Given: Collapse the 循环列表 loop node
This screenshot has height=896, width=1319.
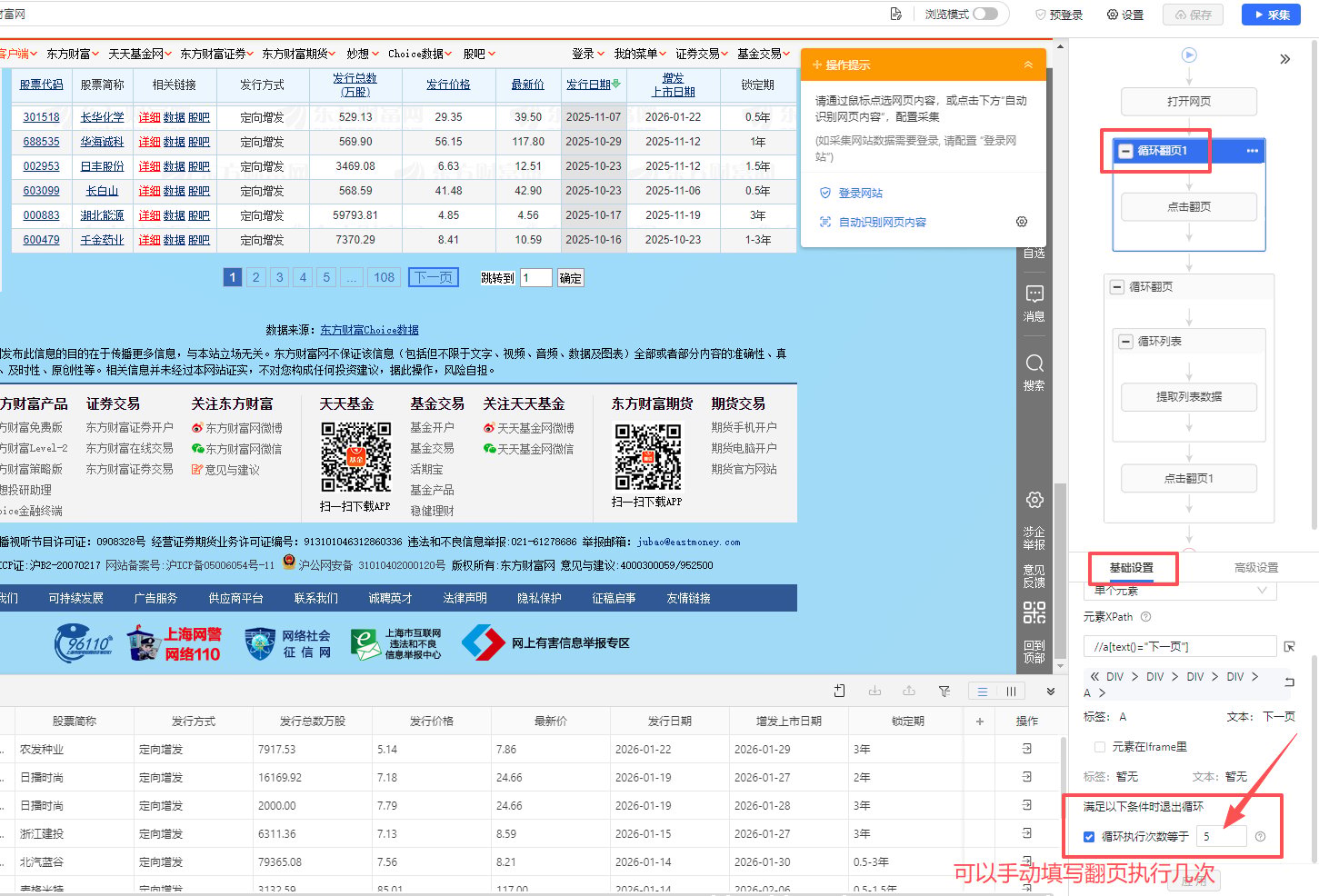Looking at the screenshot, I should tap(1126, 342).
